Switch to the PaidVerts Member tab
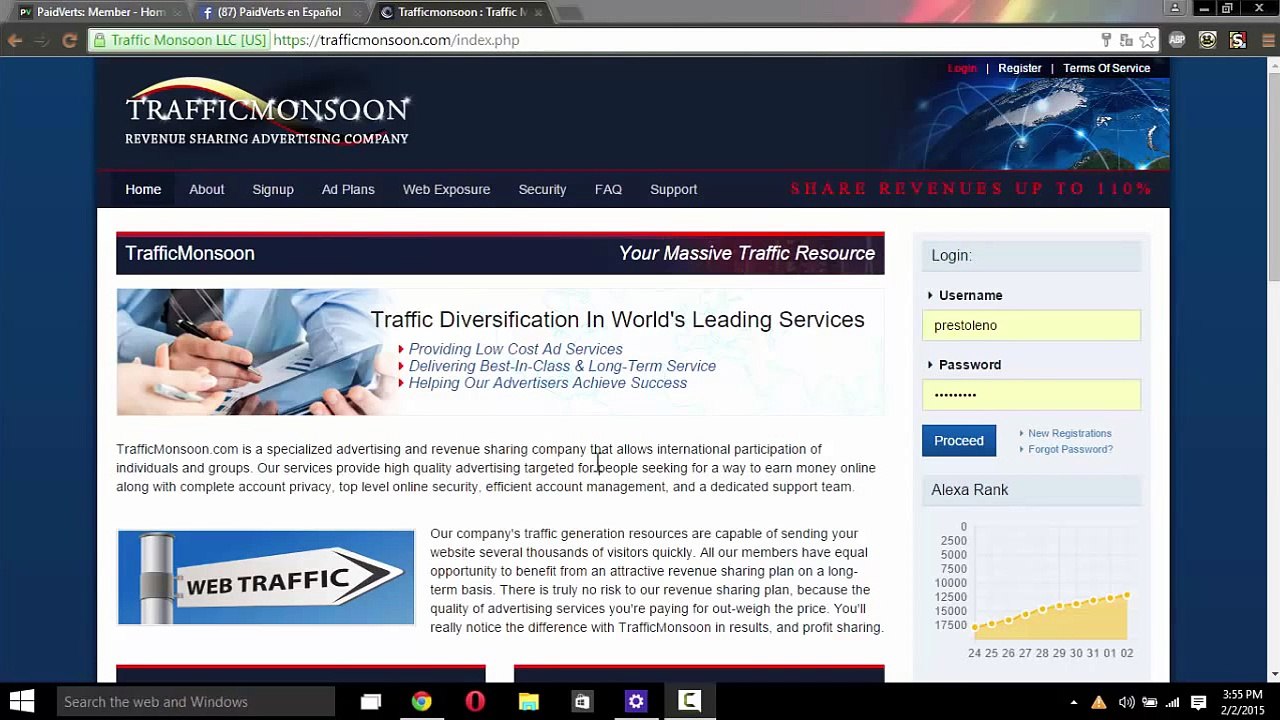Viewport: 1280px width, 720px height. pyautogui.click(x=99, y=12)
